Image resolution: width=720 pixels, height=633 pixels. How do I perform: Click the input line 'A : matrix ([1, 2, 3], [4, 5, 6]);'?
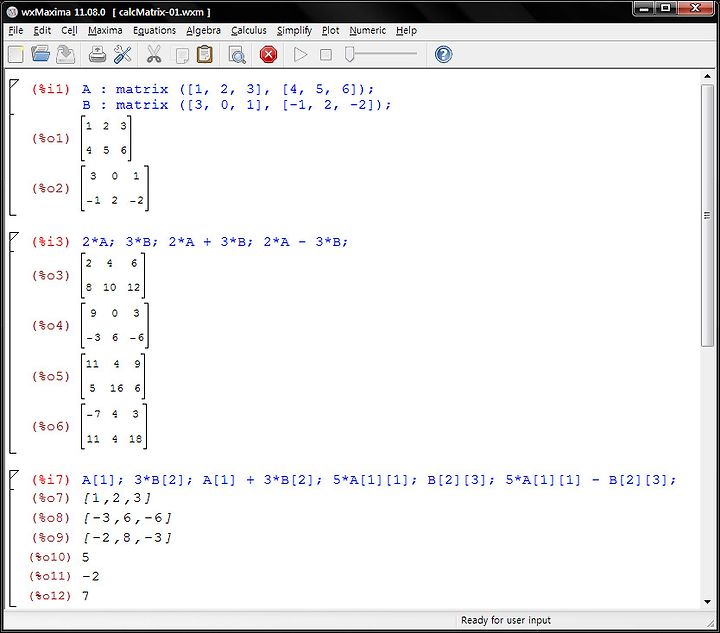[x=228, y=89]
